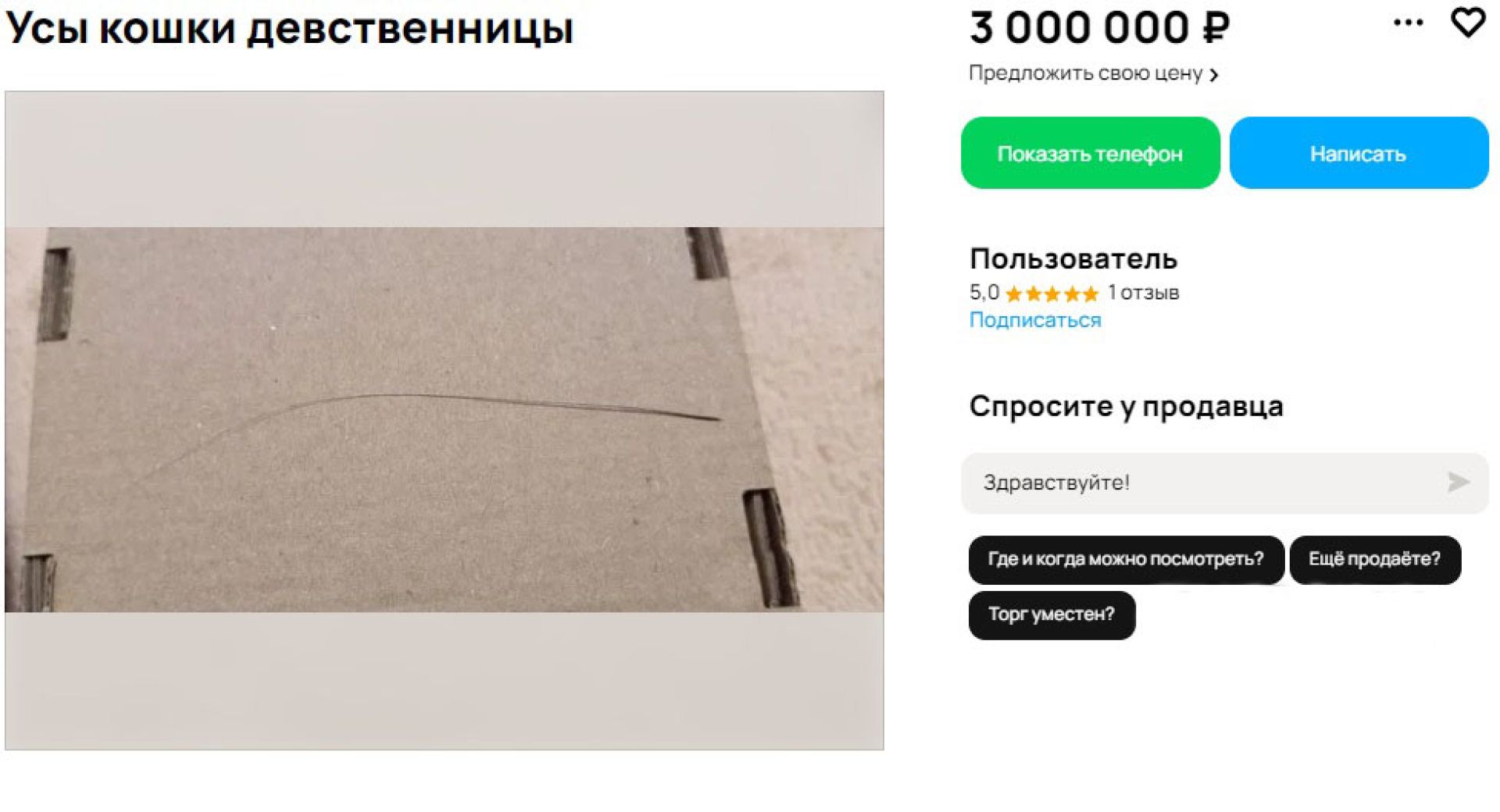The image size is (1500, 812).
Task: Click the listing title Усы кошки девственницы
Action: tap(290, 27)
